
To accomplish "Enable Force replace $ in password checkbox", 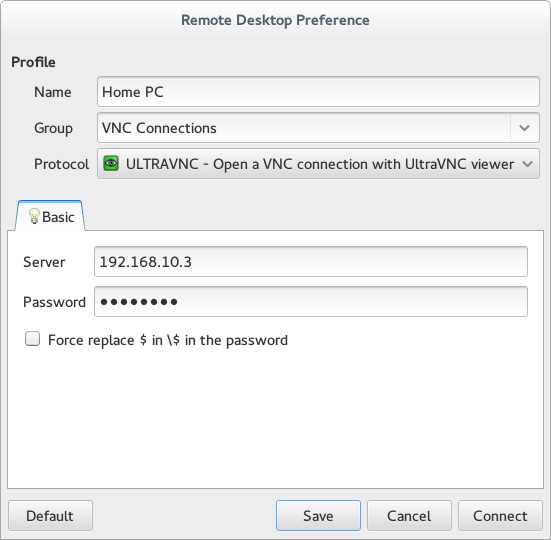I will [32, 339].
